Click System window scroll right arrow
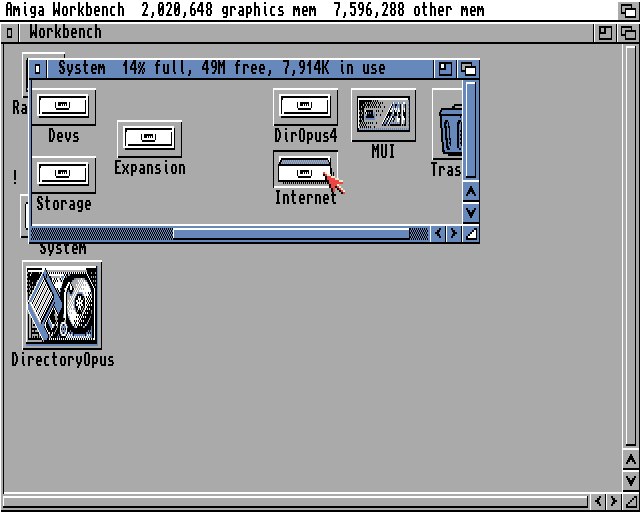 (x=453, y=234)
